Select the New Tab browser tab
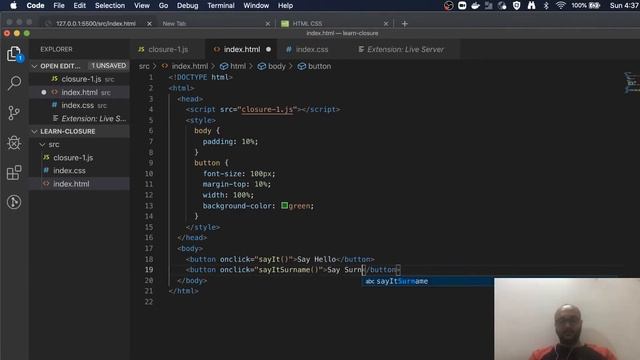640x360 pixels. [x=174, y=24]
